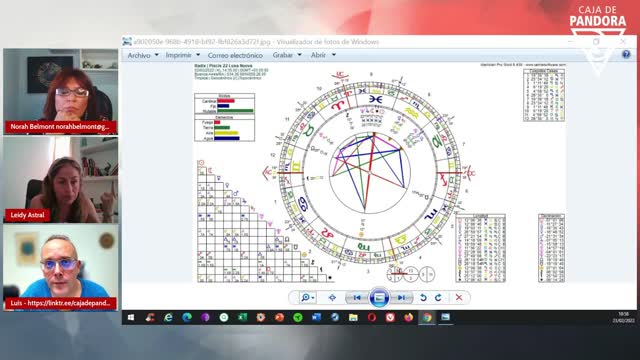Image resolution: width=640 pixels, height=360 pixels.
Task: Click the taskbar clock and date
Action: (623, 318)
